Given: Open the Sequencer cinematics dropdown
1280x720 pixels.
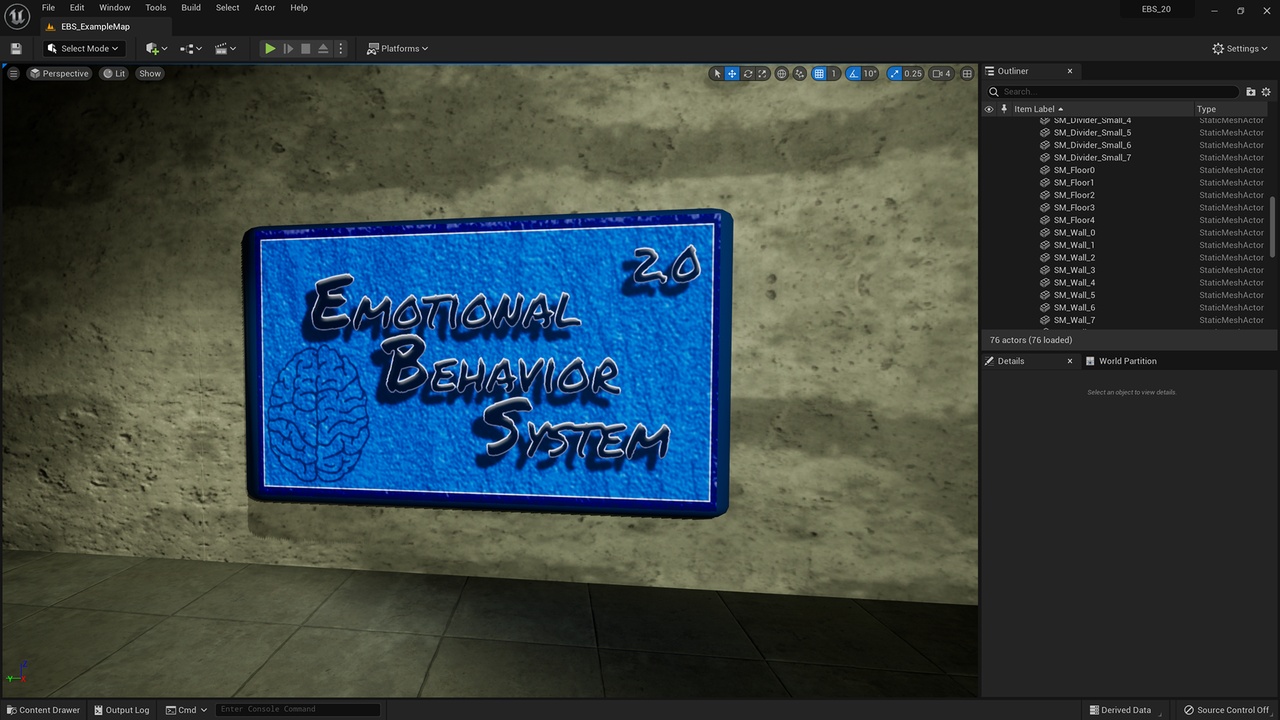Looking at the screenshot, I should click(x=226, y=48).
